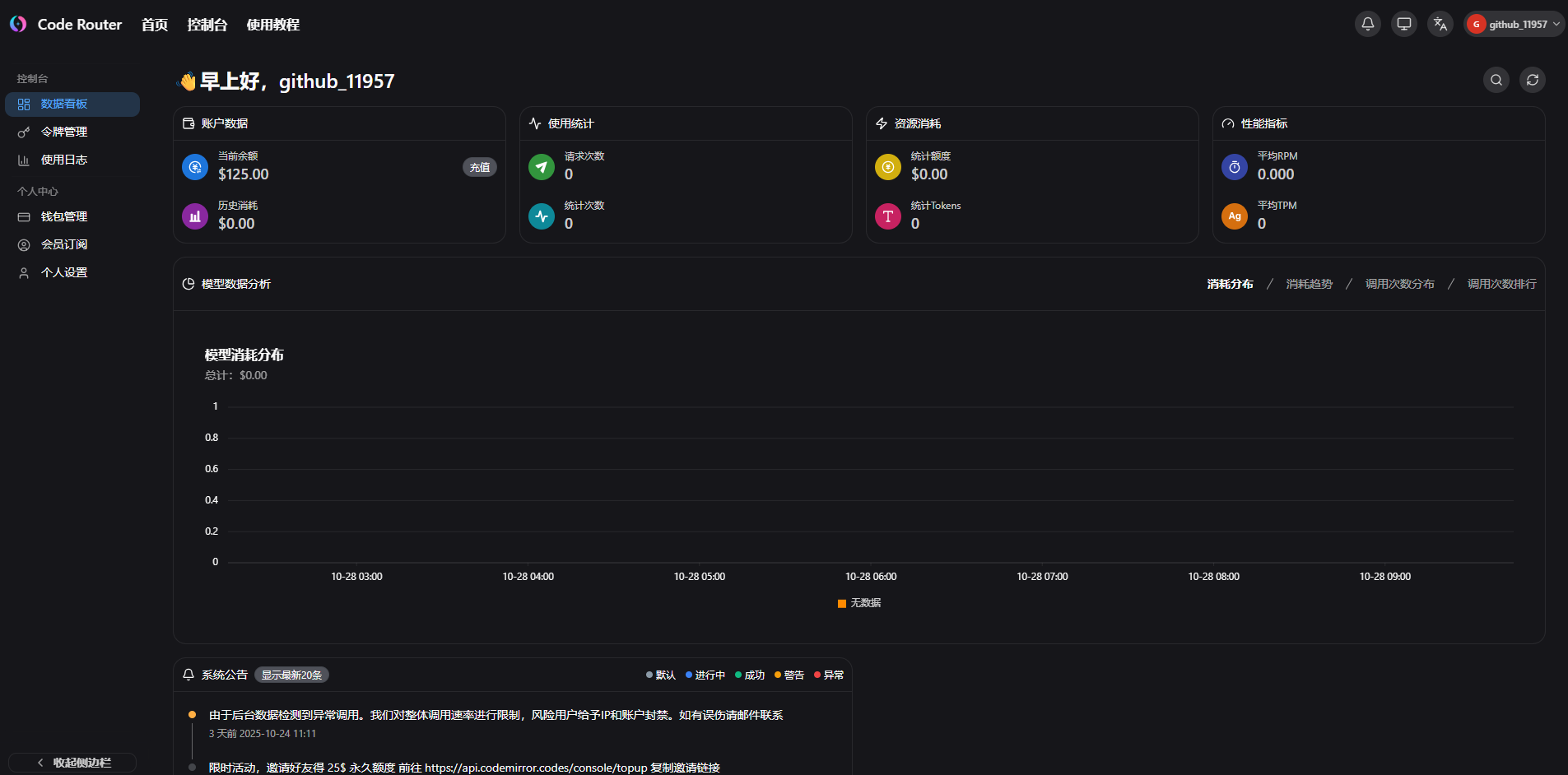Click the 模型消耗分布 chart title
Image resolution: width=1568 pixels, height=775 pixels.
pos(244,355)
